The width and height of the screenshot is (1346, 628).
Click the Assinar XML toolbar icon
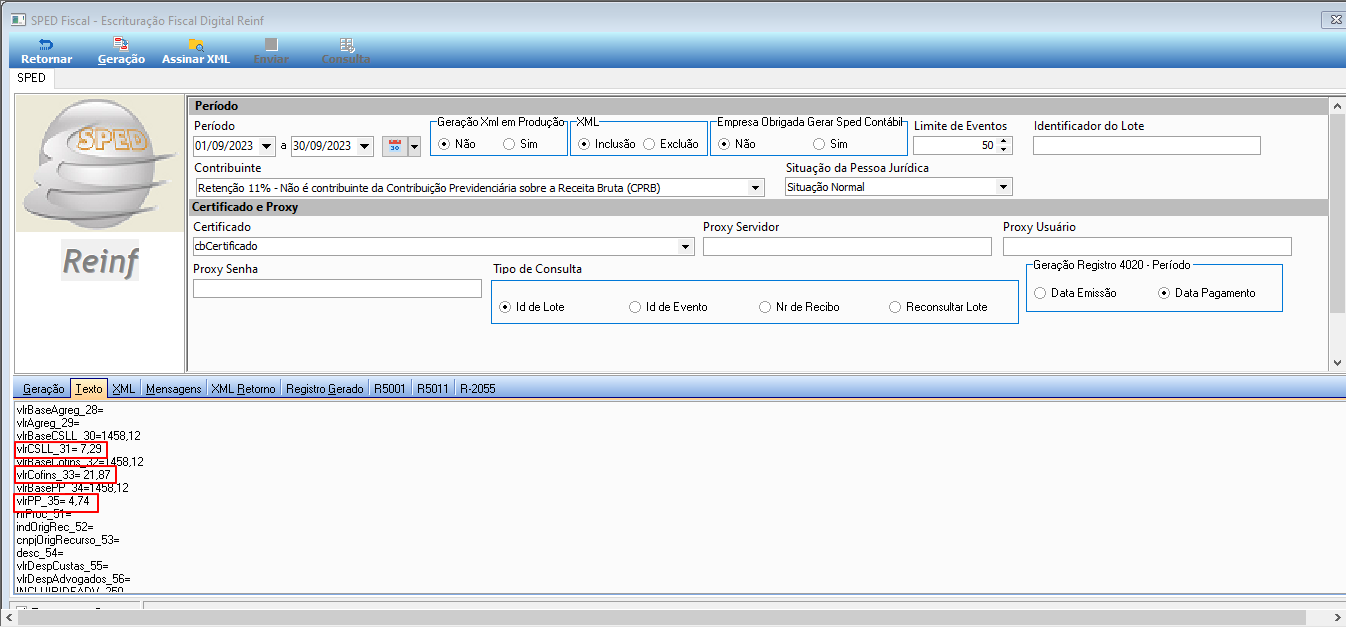click(x=196, y=45)
